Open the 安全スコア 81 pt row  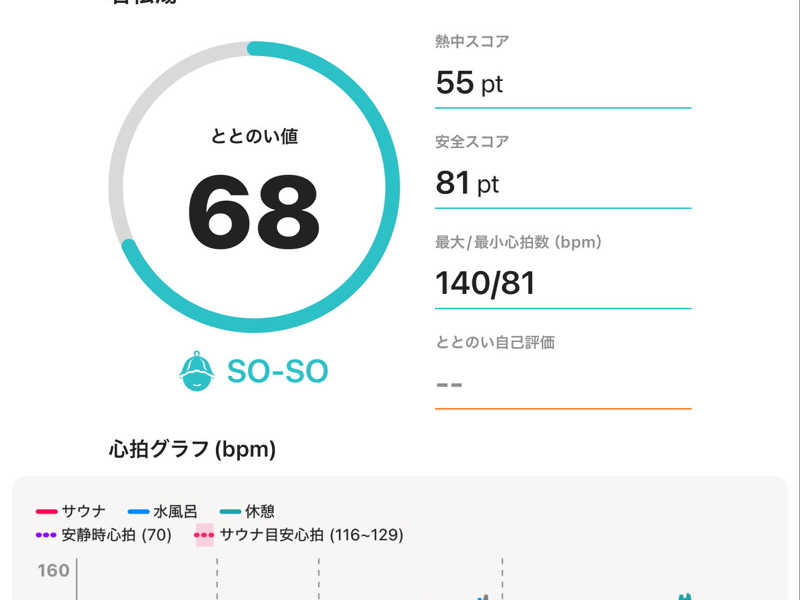(x=563, y=171)
